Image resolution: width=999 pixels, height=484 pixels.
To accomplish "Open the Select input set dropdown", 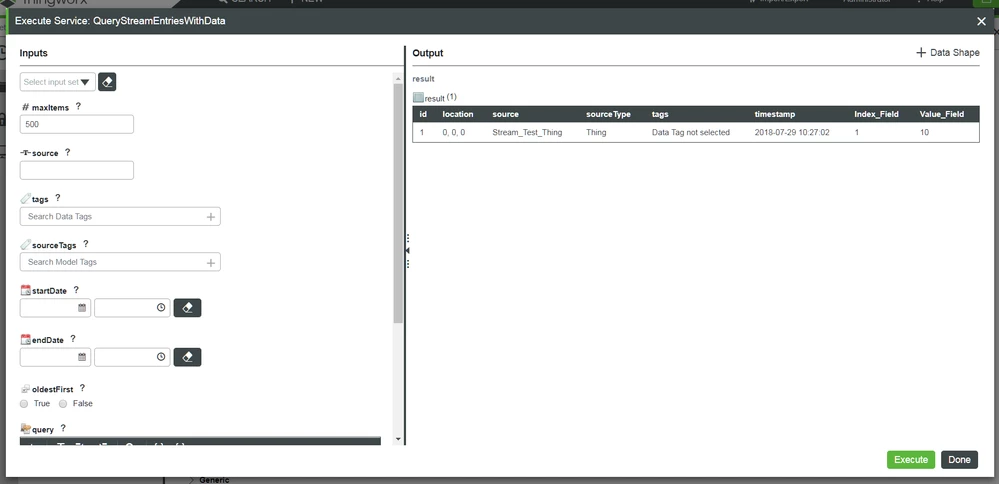I will click(58, 82).
